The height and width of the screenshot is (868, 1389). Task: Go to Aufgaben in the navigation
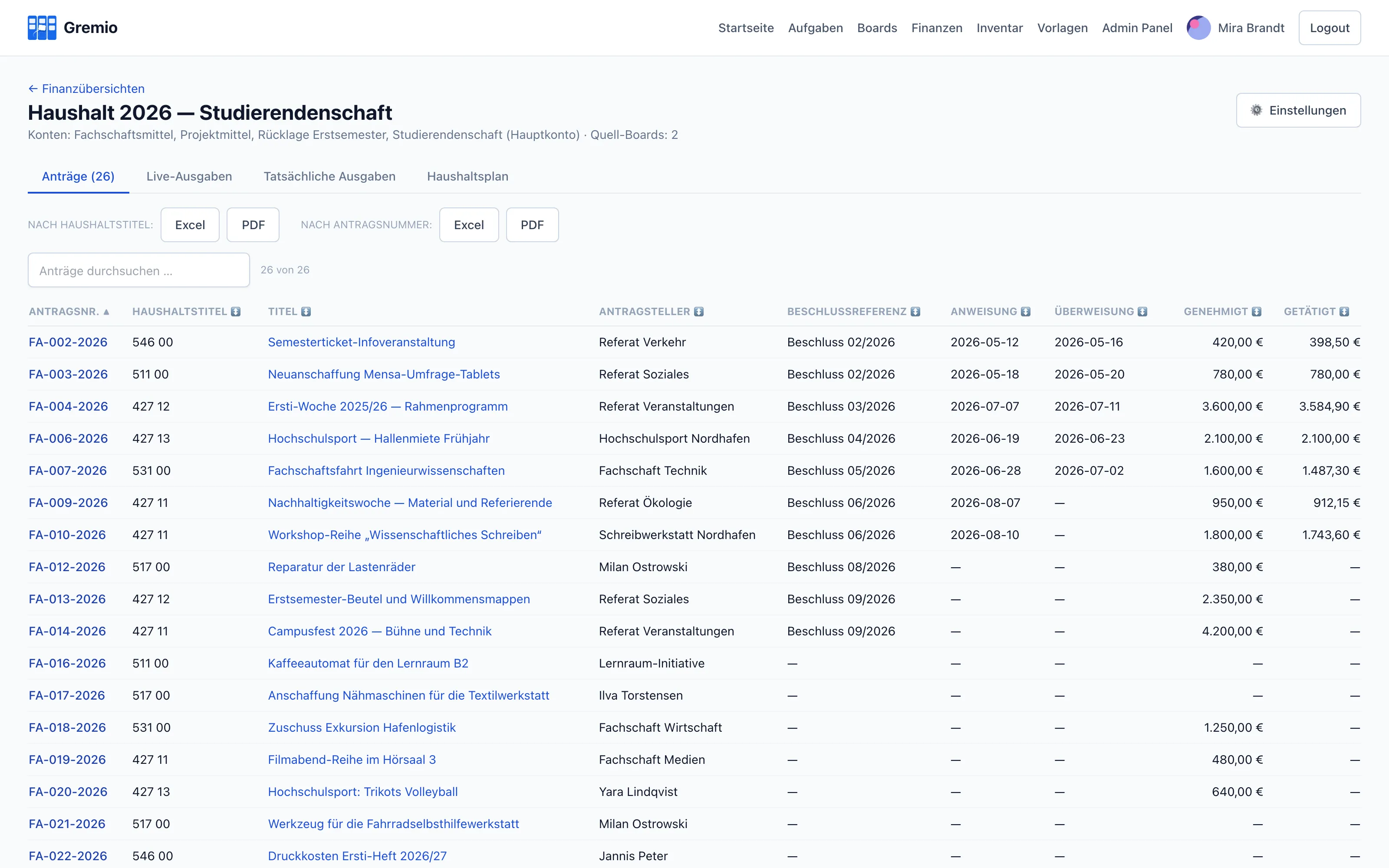tap(815, 27)
